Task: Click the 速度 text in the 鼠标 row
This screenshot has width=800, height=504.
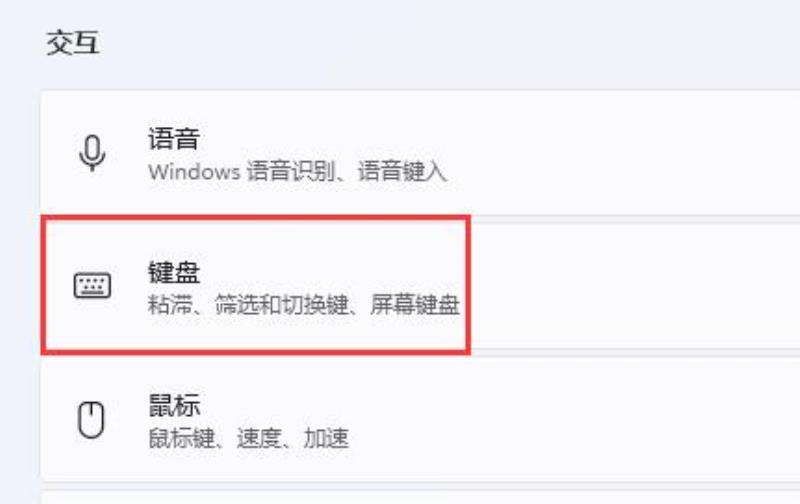Action: pyautogui.click(x=259, y=438)
